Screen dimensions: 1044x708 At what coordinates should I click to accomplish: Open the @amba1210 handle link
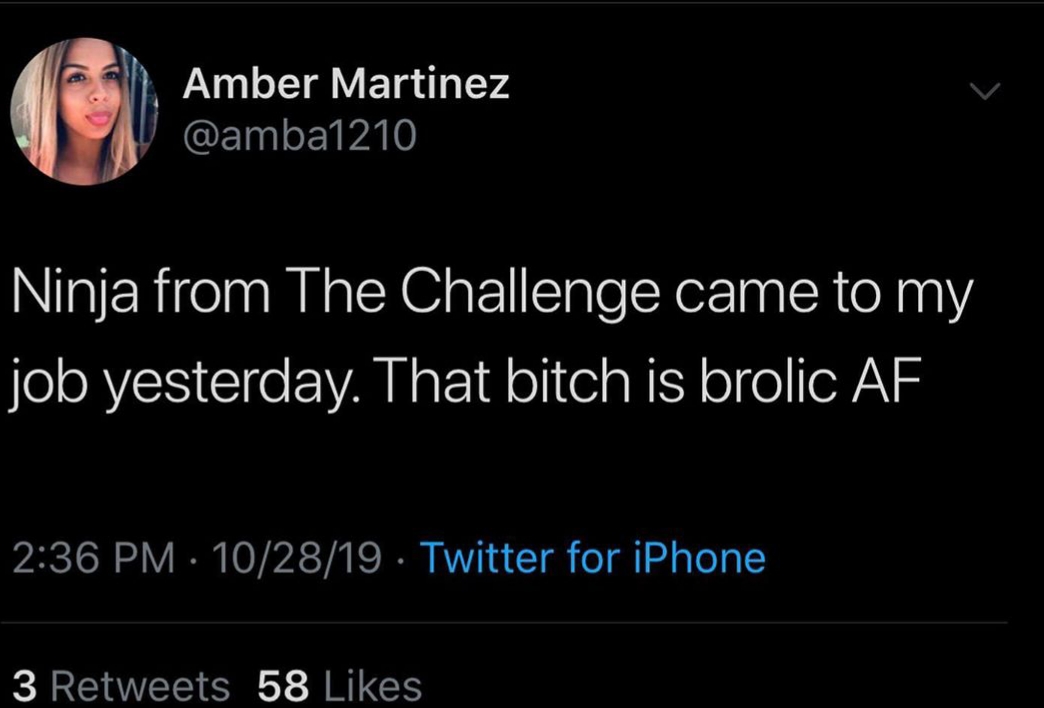(300, 135)
